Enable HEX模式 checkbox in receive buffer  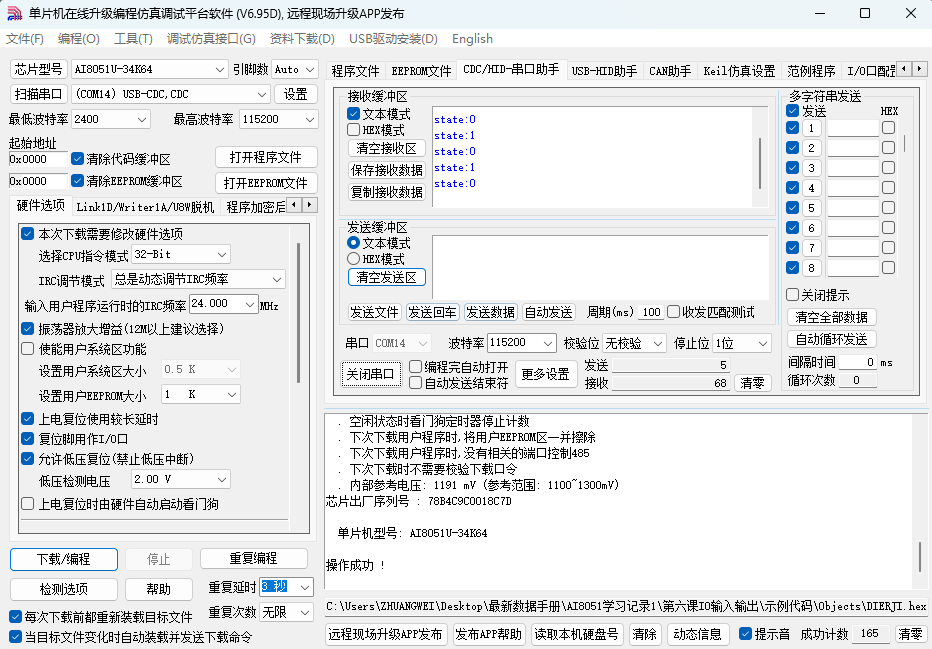(x=354, y=130)
